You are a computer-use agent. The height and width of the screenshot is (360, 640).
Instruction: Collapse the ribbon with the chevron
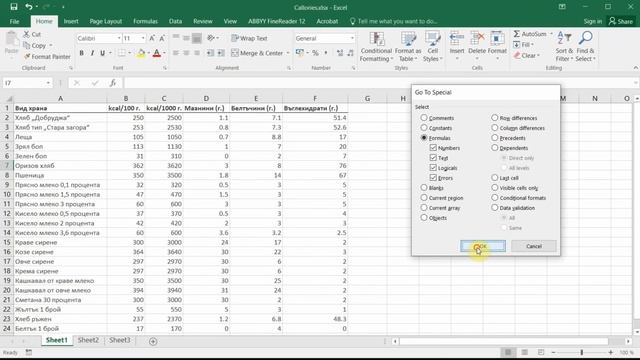636,68
